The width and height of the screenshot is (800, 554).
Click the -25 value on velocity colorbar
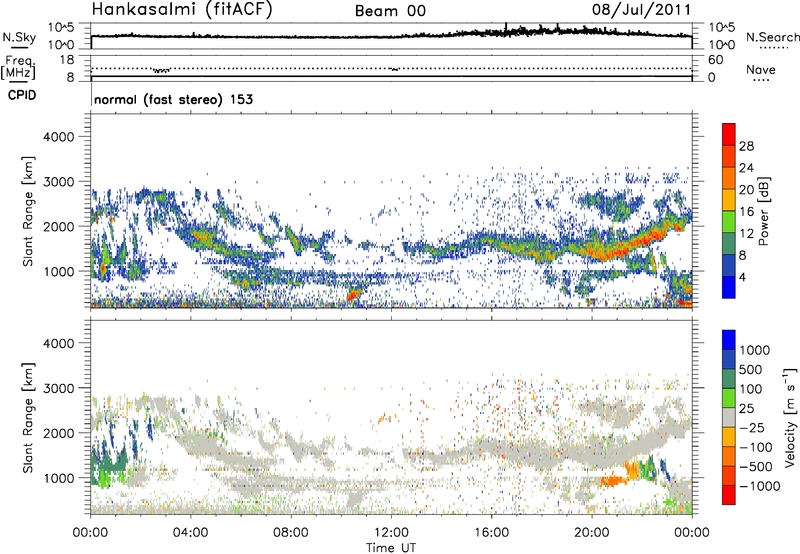click(x=751, y=428)
